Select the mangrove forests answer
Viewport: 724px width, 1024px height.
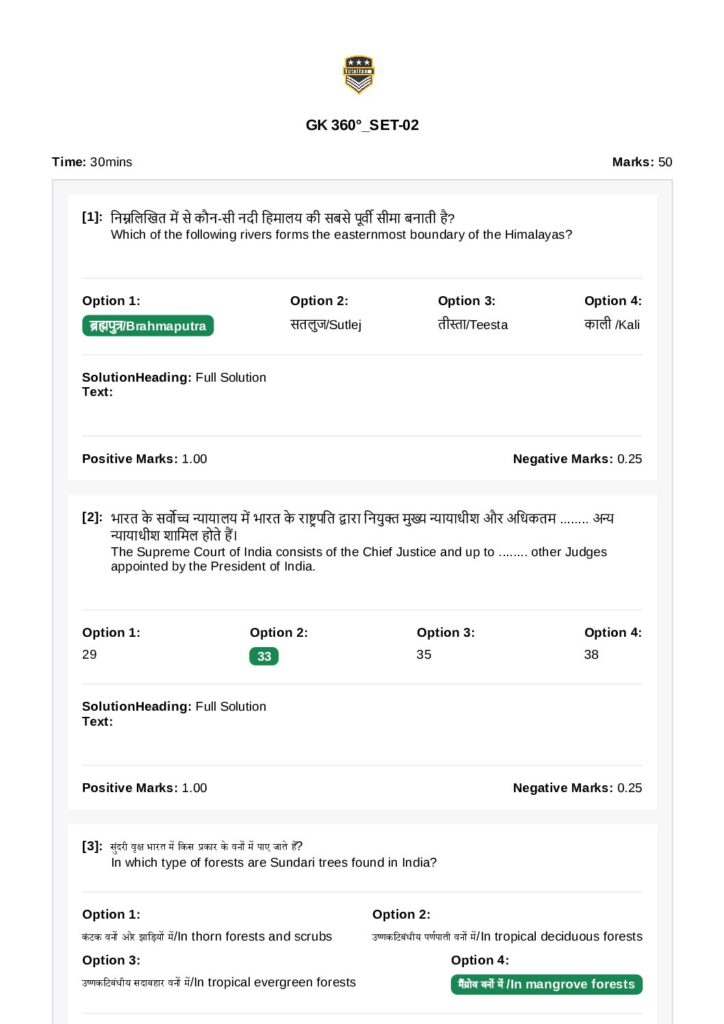click(546, 985)
